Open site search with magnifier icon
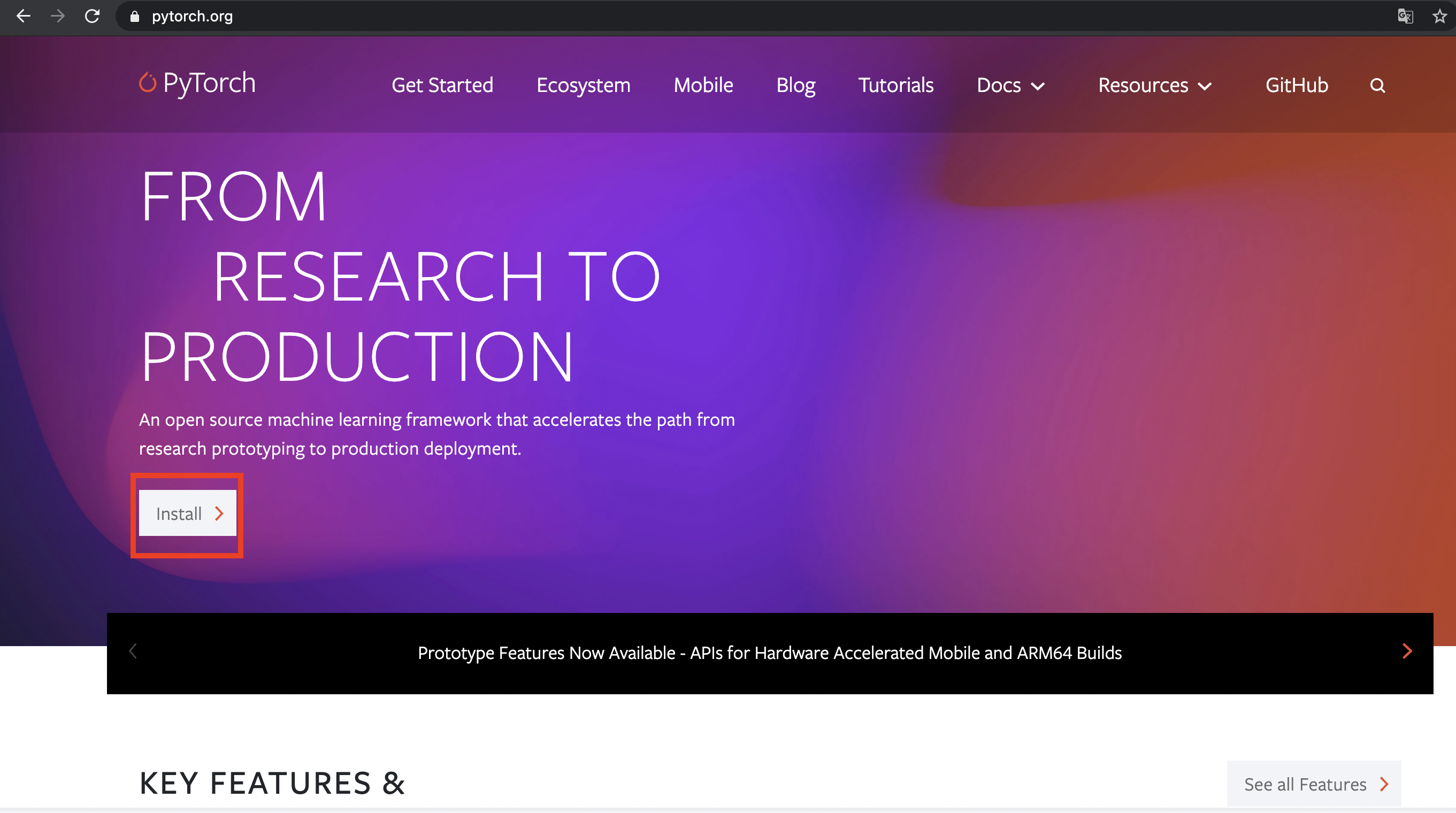Viewport: 1456px width, 813px height. point(1377,86)
